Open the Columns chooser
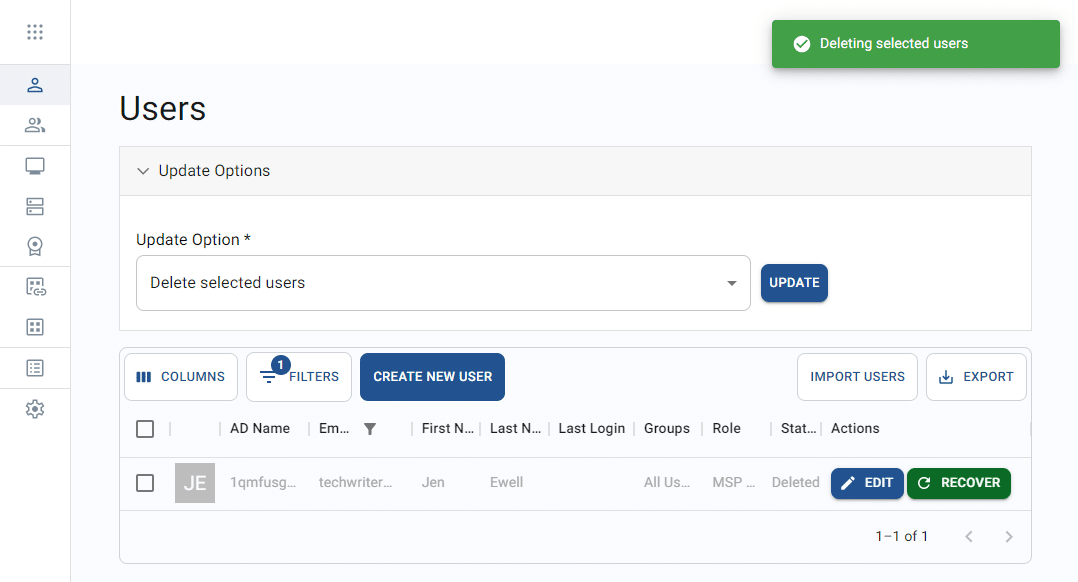Screen dimensions: 1078x582 181,377
